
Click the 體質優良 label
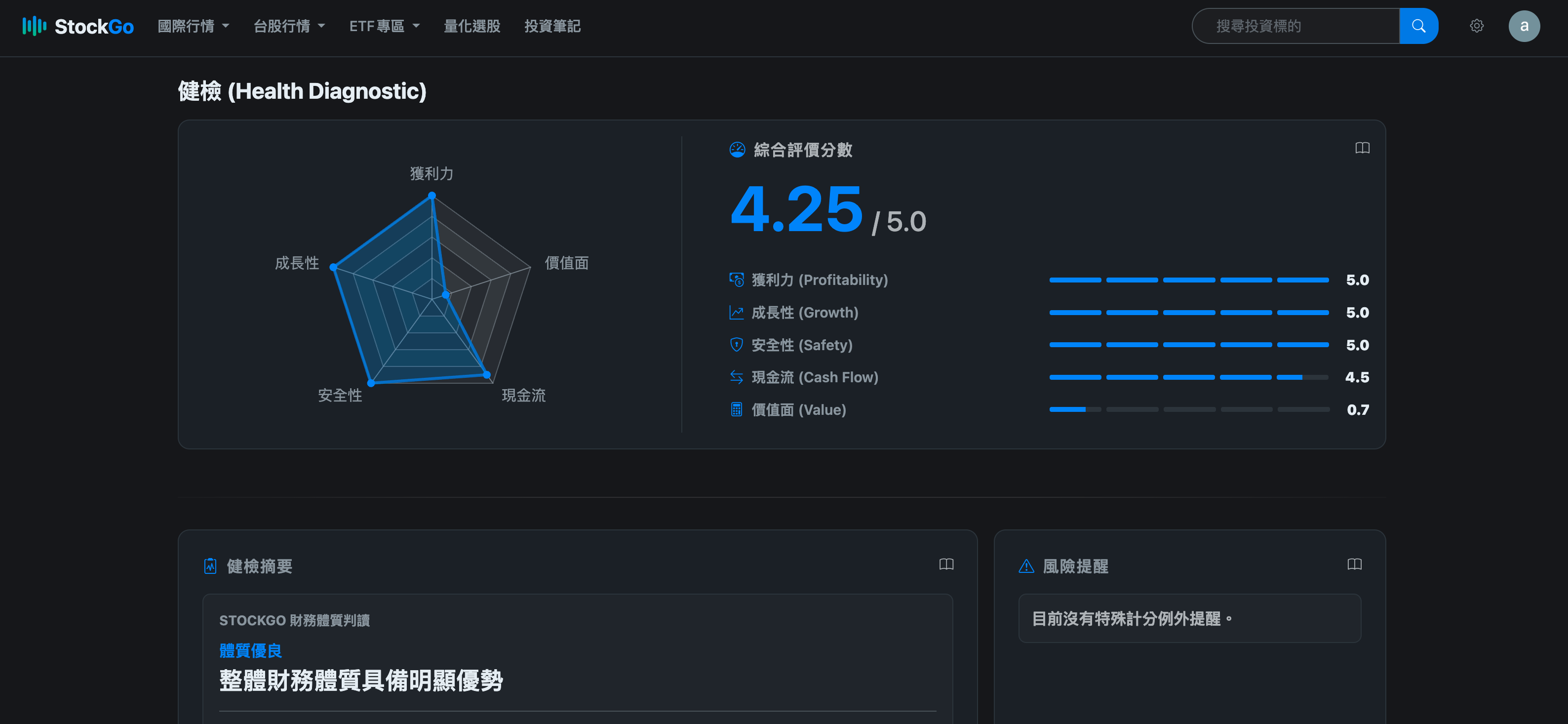250,651
